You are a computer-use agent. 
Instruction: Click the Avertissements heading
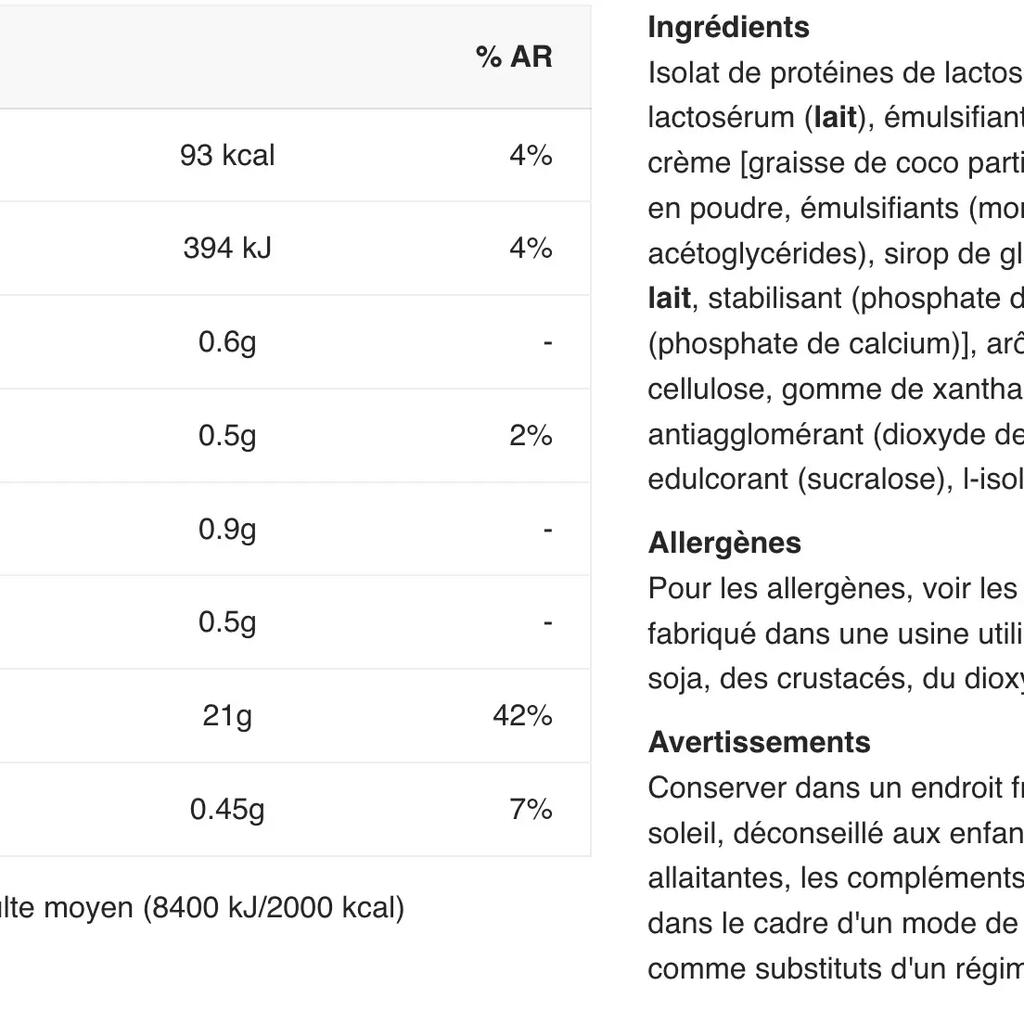(760, 742)
